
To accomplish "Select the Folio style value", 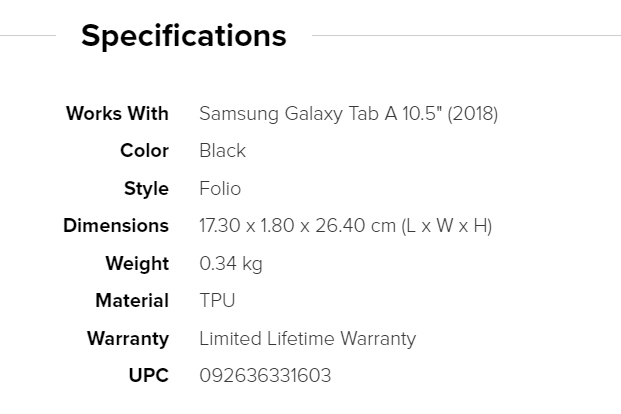I will [x=220, y=189].
